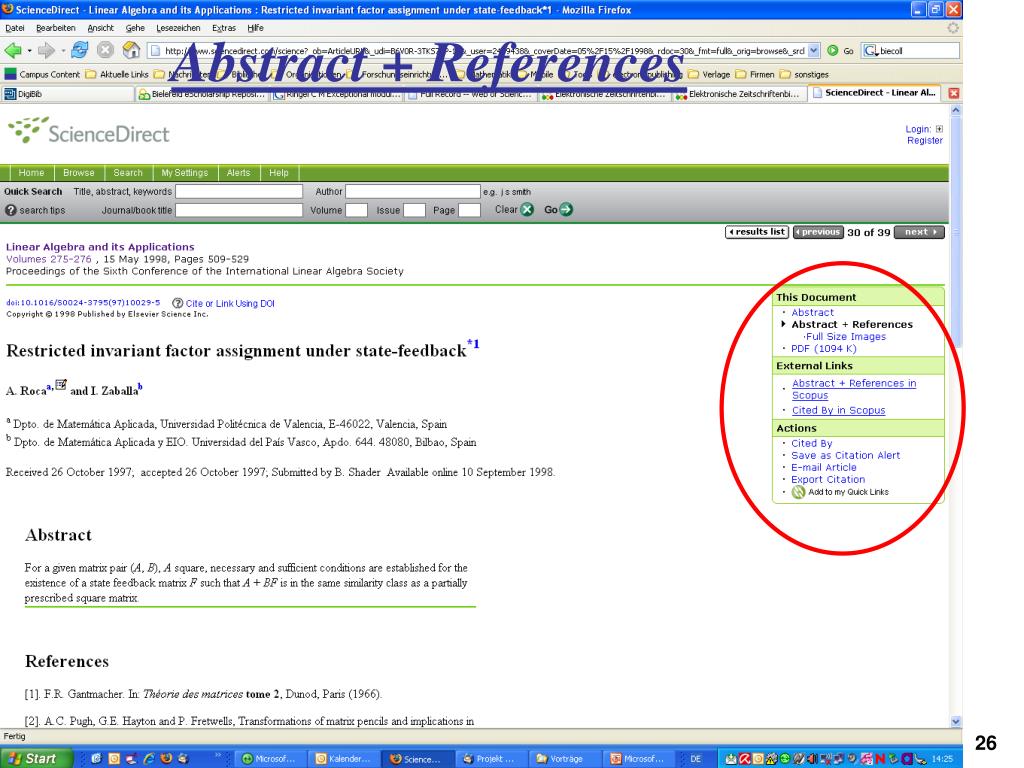Expand the address bar history dropdown
Image resolution: width=1024 pixels, height=768 pixels.
click(x=814, y=50)
